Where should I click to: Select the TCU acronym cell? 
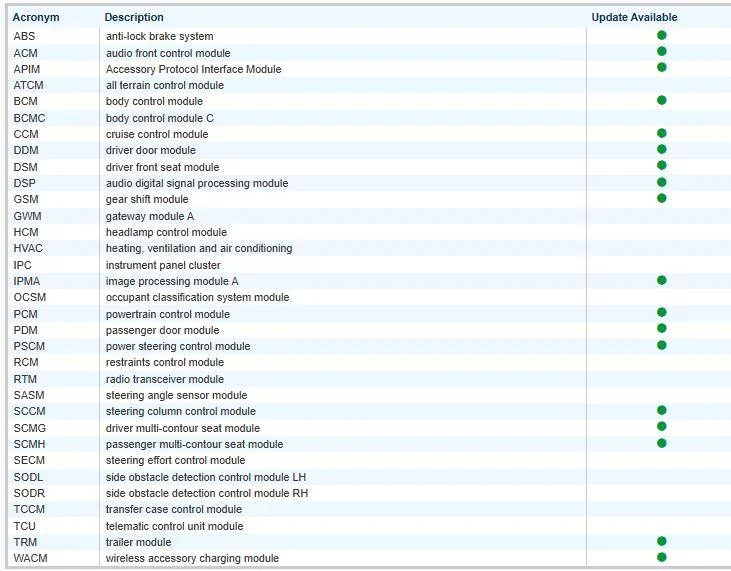pyautogui.click(x=24, y=526)
